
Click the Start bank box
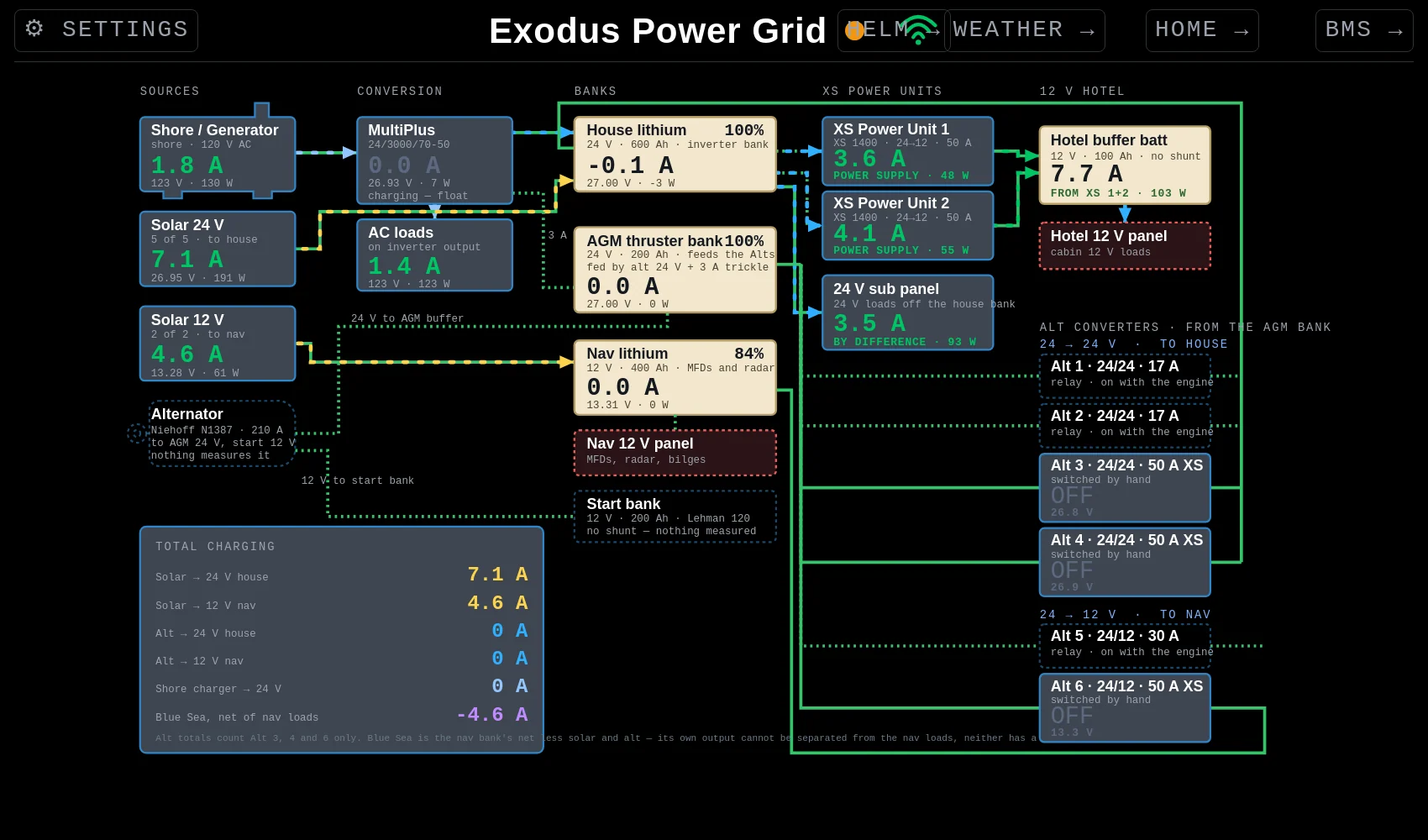675,517
